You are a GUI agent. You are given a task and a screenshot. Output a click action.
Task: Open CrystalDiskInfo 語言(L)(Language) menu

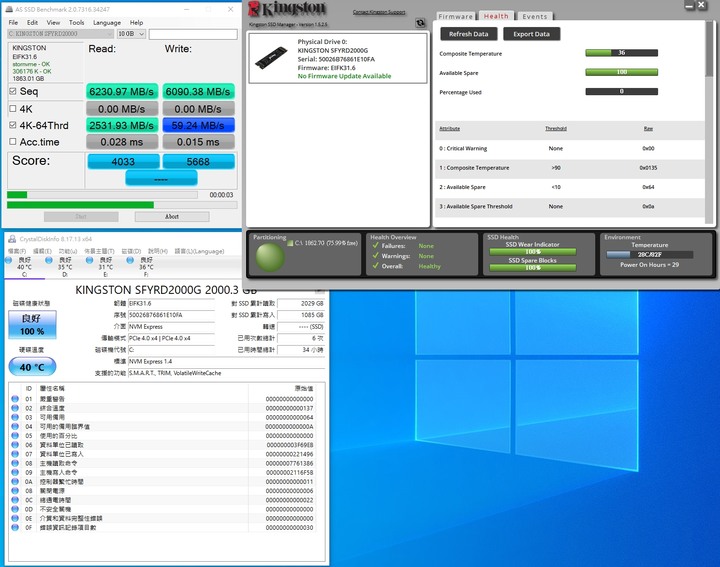click(199, 251)
